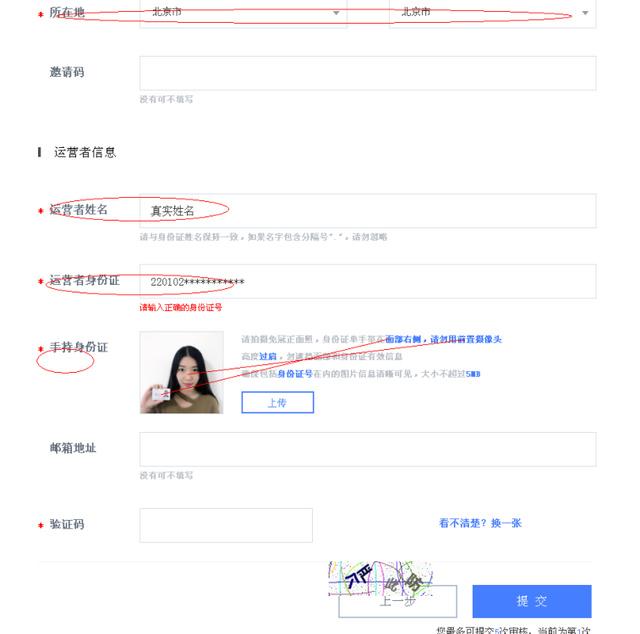The height and width of the screenshot is (634, 640).
Task: Click the blue 身份证号 highlighted text
Action: click(x=295, y=374)
